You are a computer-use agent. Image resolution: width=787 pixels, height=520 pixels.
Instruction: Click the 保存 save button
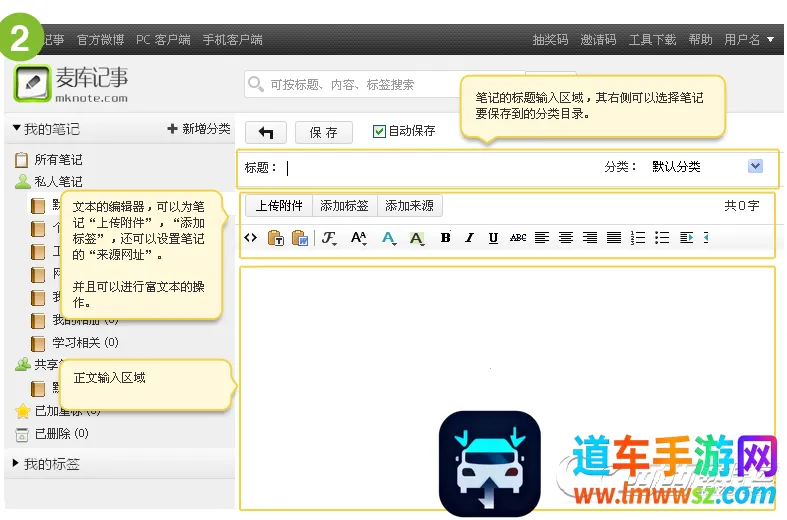324,132
